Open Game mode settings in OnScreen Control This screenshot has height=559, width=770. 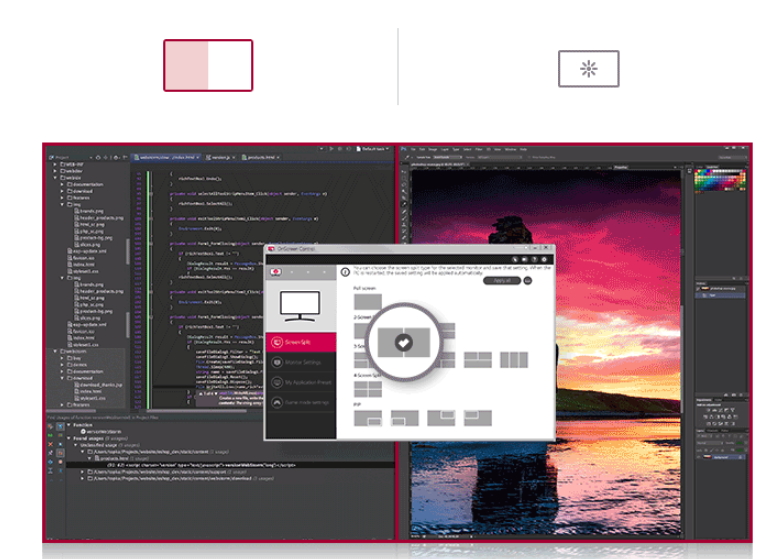301,402
